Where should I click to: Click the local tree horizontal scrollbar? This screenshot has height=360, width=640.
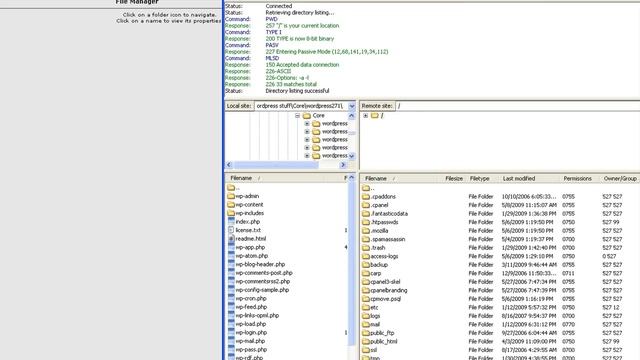tap(276, 165)
